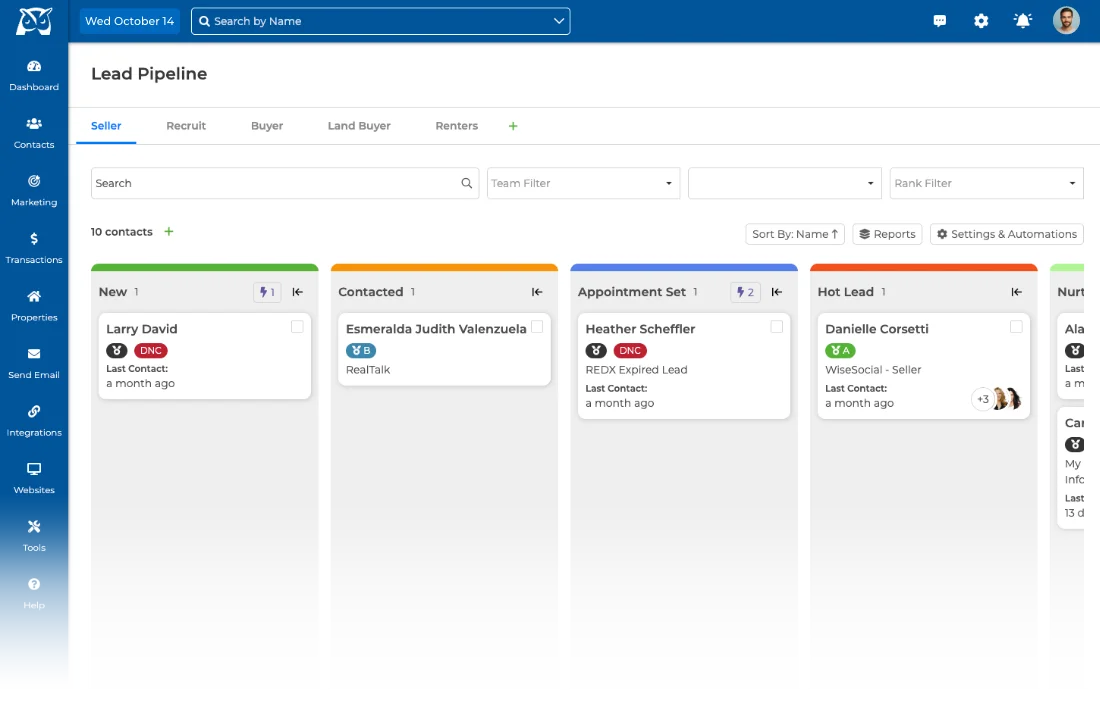Collapse the Contacted column
This screenshot has width=1100, height=702.
[537, 292]
